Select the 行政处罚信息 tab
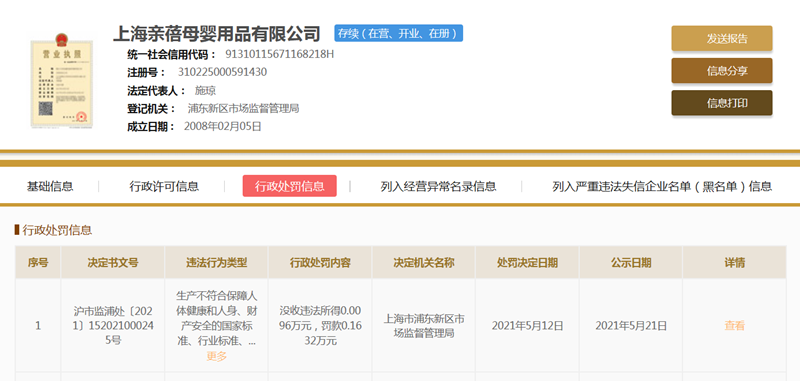The width and height of the screenshot is (800, 381). [x=289, y=186]
